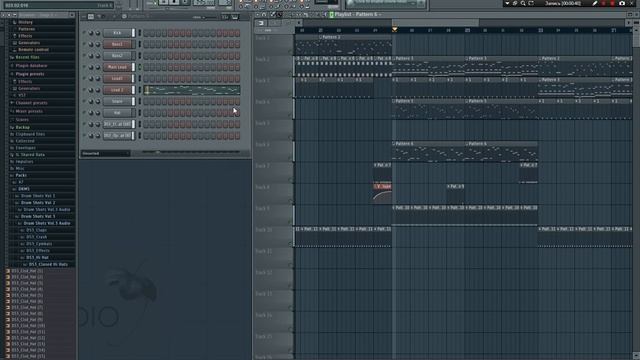Toggle the Lead 2 channel select indicator
Screen dimensions: 640x360
[x=140, y=90]
